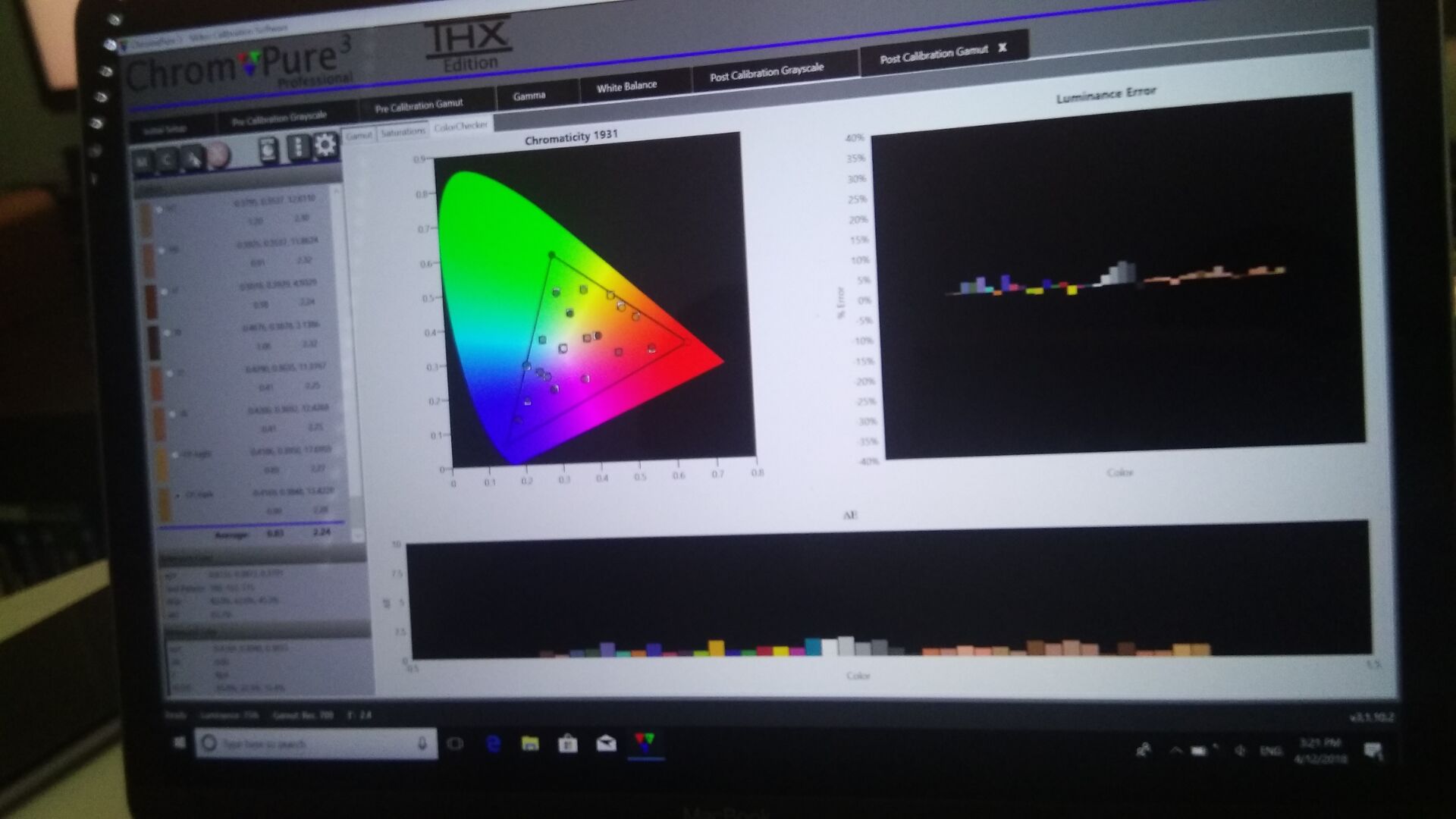This screenshot has height=819, width=1456.
Task: Click the color list scroll-up arrow
Action: pyautogui.click(x=336, y=191)
